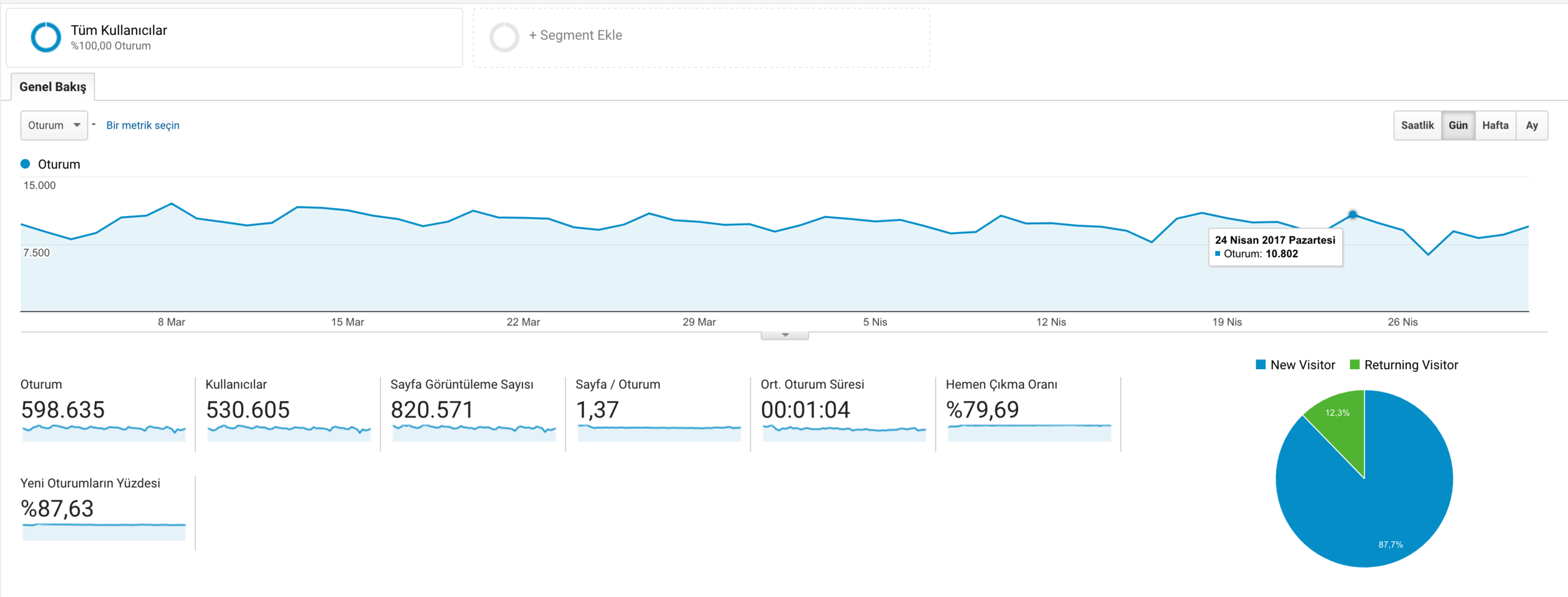Switch the chart to Ay view
1568x597 pixels.
(1532, 126)
